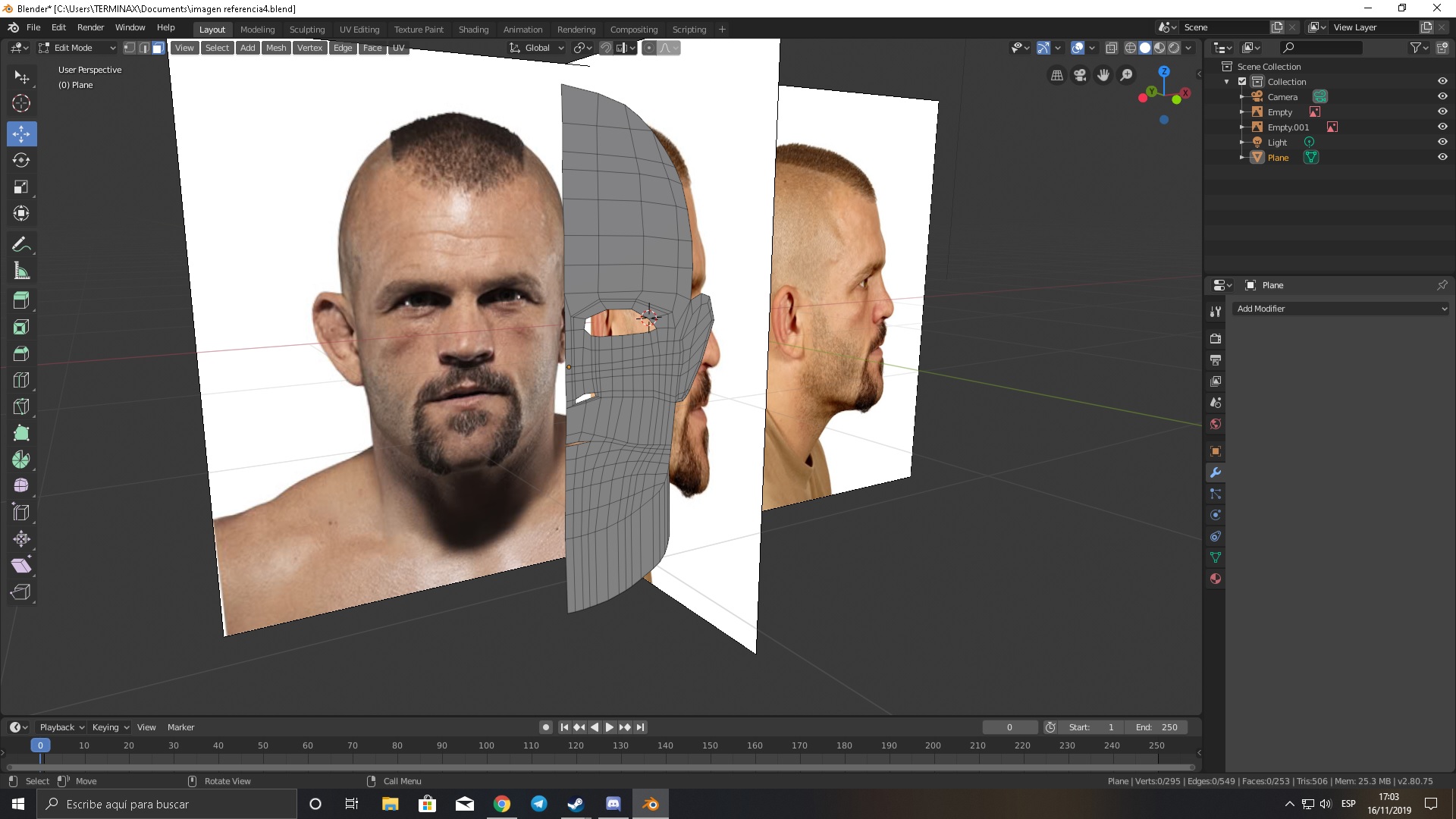
Task: Click the zoom view magnifier icon
Action: click(1127, 75)
